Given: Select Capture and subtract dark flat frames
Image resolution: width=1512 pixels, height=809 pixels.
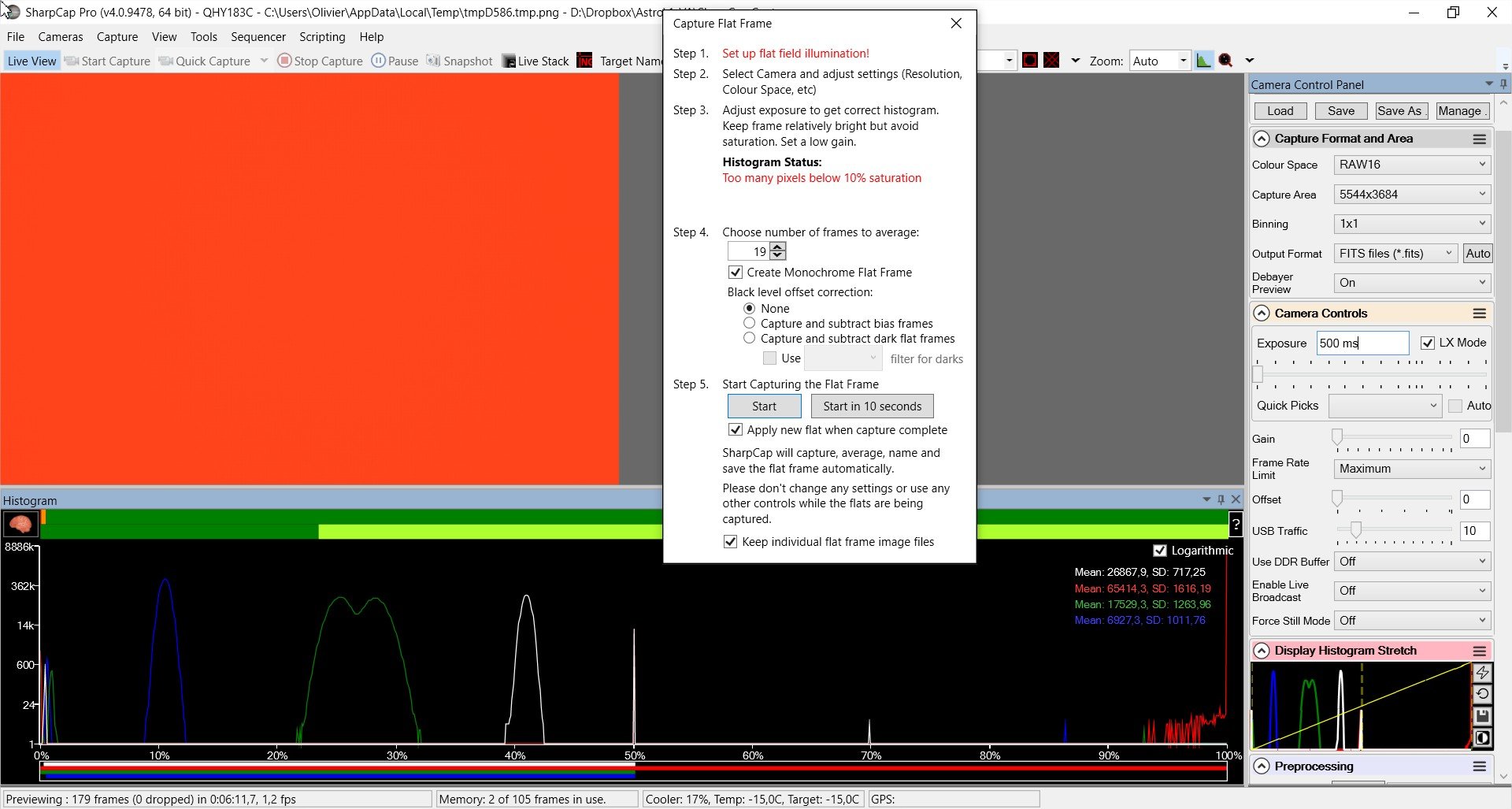Looking at the screenshot, I should pyautogui.click(x=750, y=339).
